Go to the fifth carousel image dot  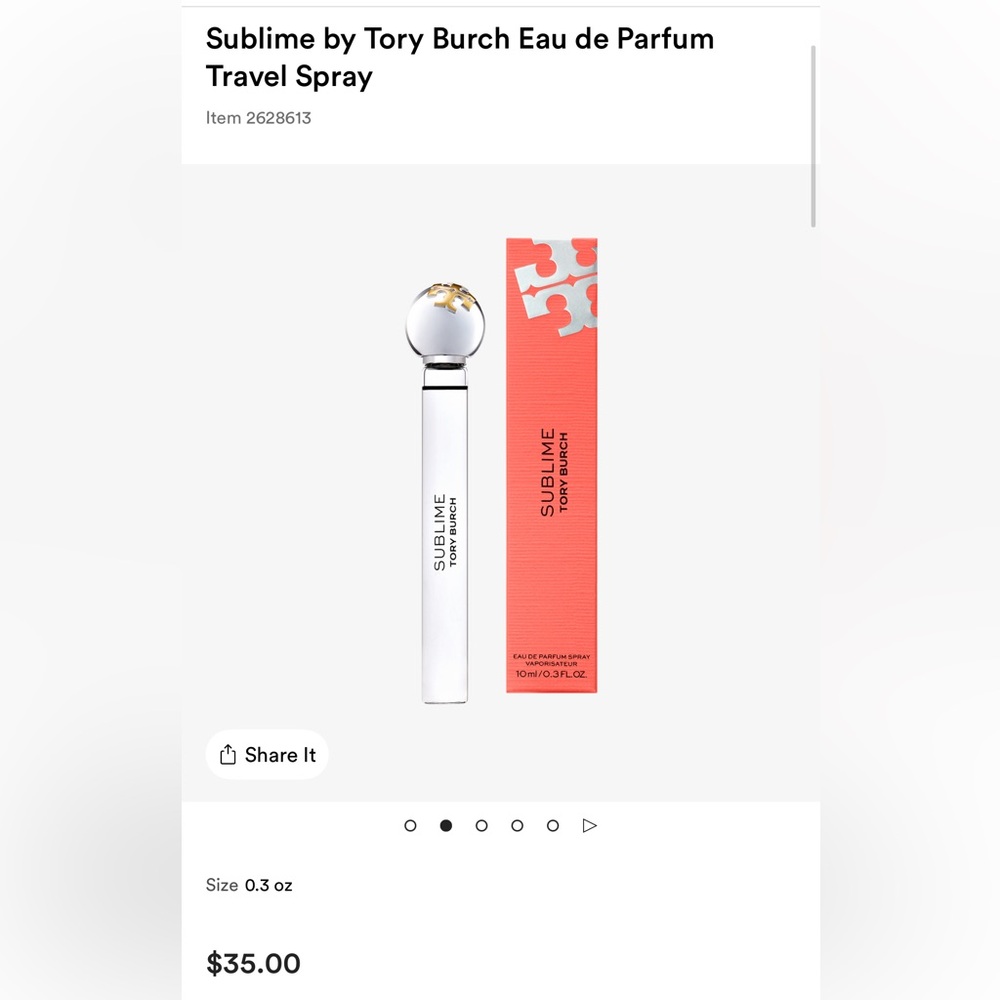tap(553, 825)
